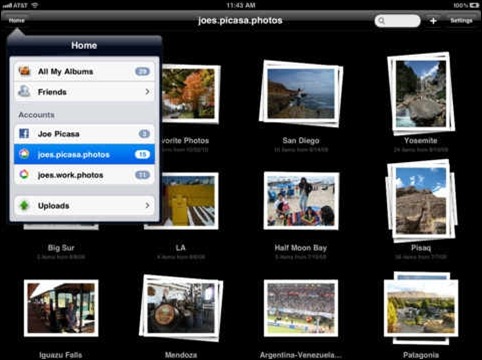Open the Iguazu Falls album thumbnail
Viewport: 482px width, 360px height.
click(61, 308)
